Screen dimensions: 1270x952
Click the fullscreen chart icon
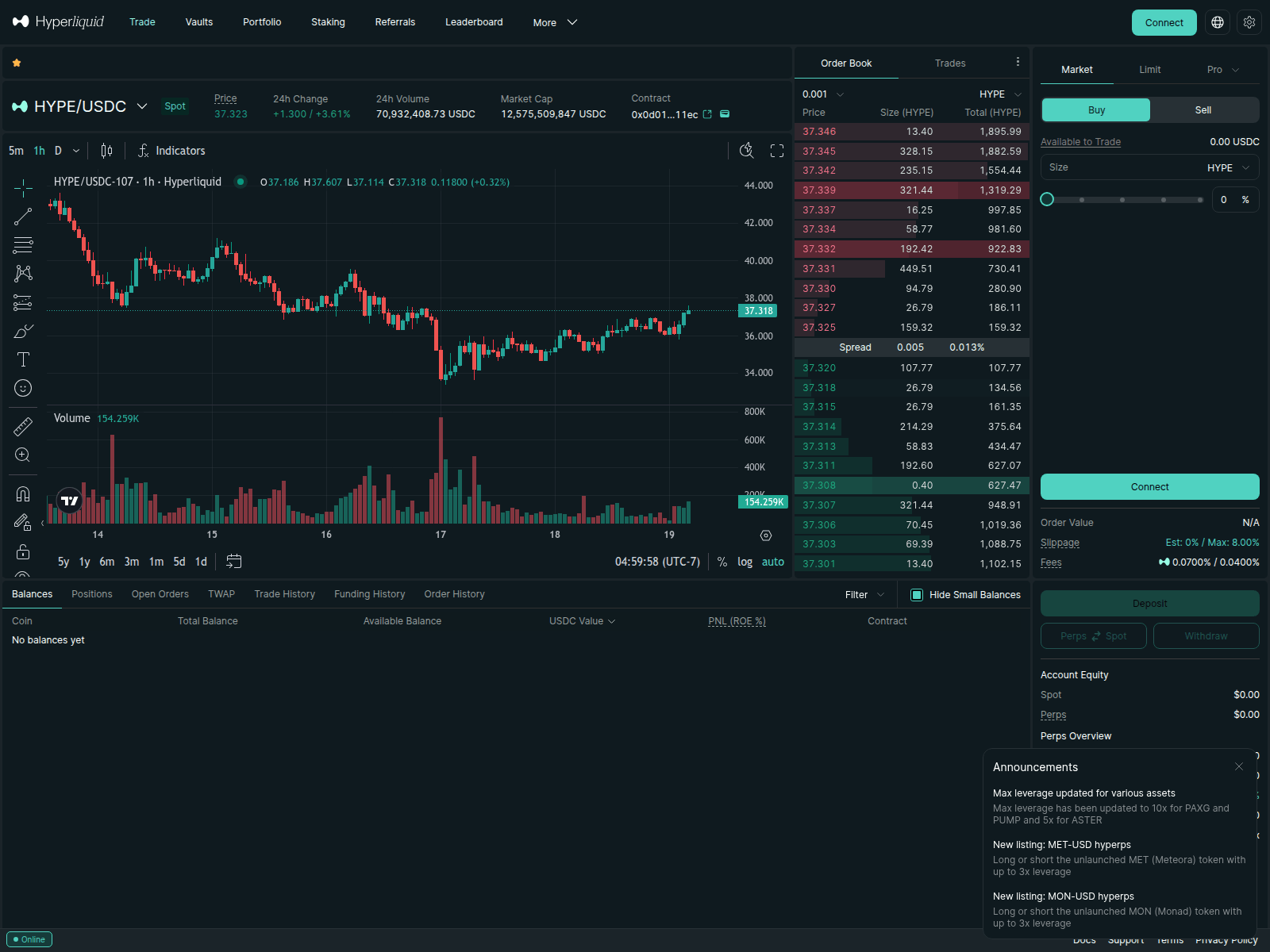point(777,151)
